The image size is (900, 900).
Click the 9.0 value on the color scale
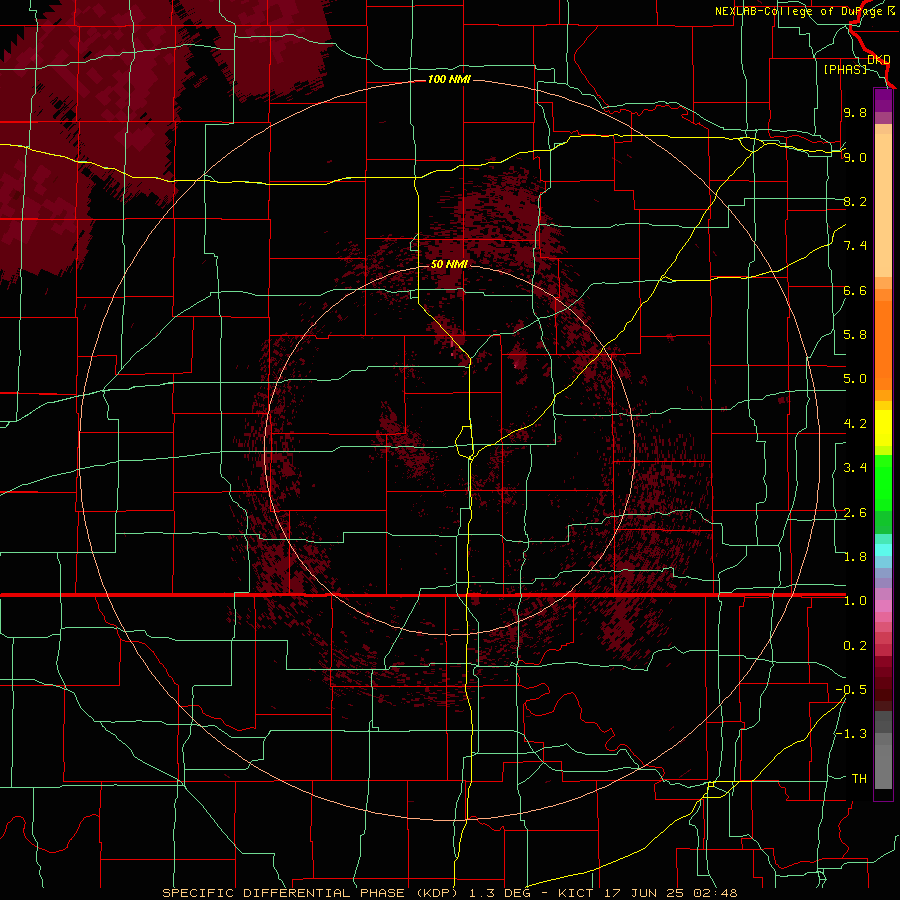coord(855,157)
